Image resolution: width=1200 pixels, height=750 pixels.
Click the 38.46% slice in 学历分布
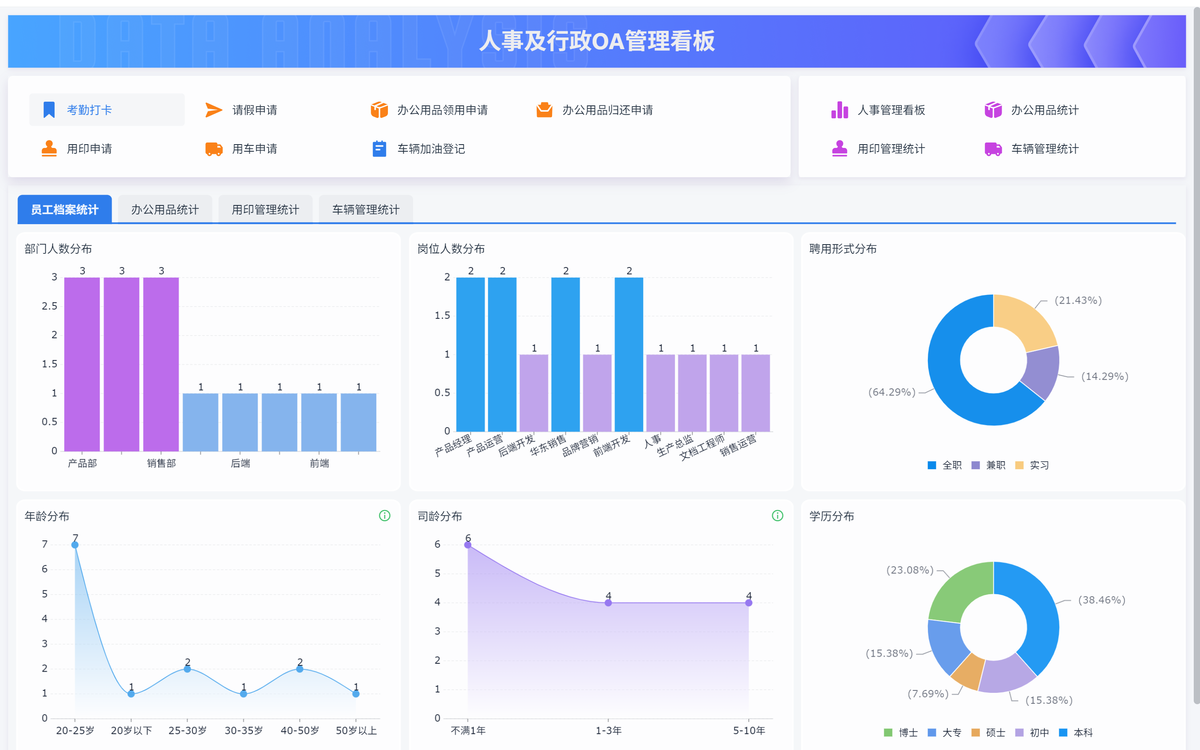pyautogui.click(x=1040, y=612)
